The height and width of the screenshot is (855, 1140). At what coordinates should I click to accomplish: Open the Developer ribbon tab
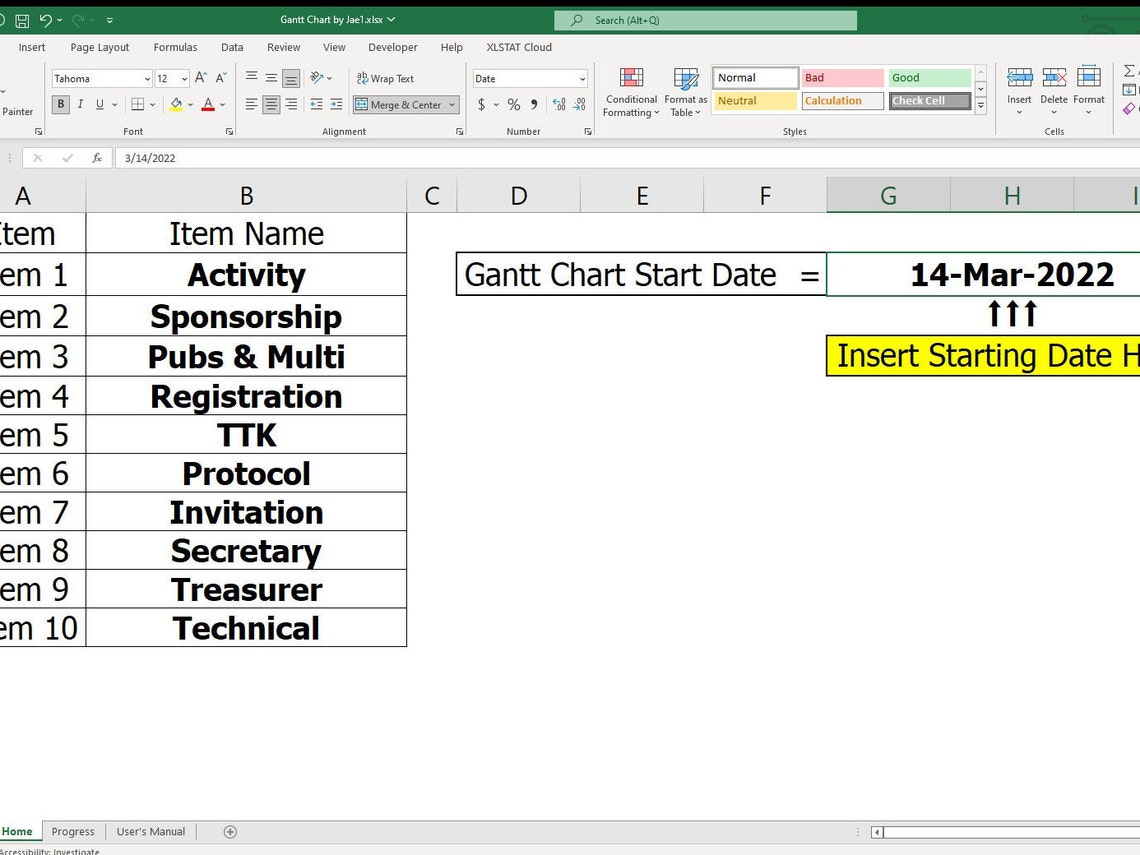point(392,47)
